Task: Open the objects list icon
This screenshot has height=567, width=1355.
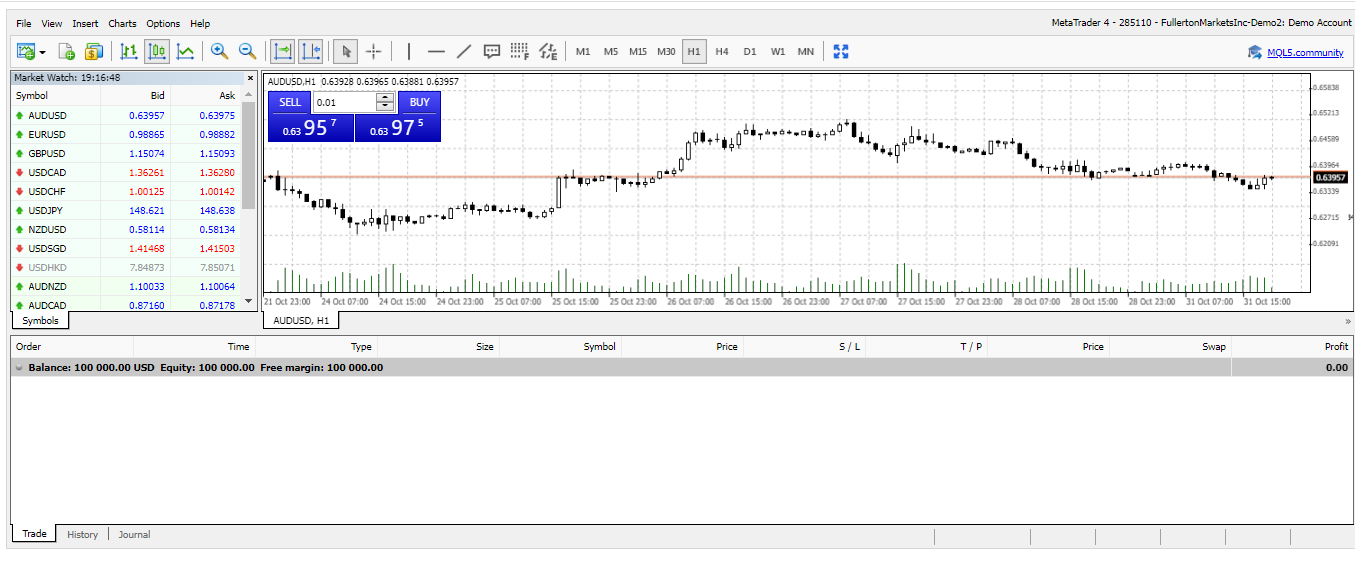Action: tap(548, 51)
